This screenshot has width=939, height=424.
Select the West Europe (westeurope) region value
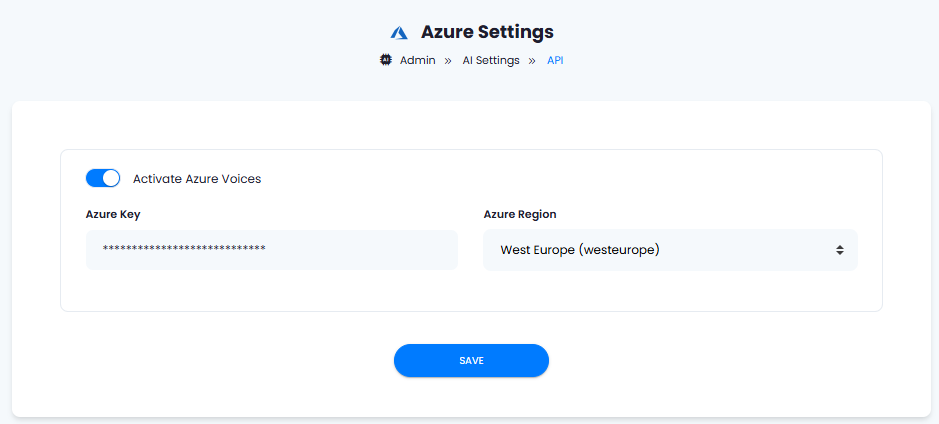click(580, 250)
